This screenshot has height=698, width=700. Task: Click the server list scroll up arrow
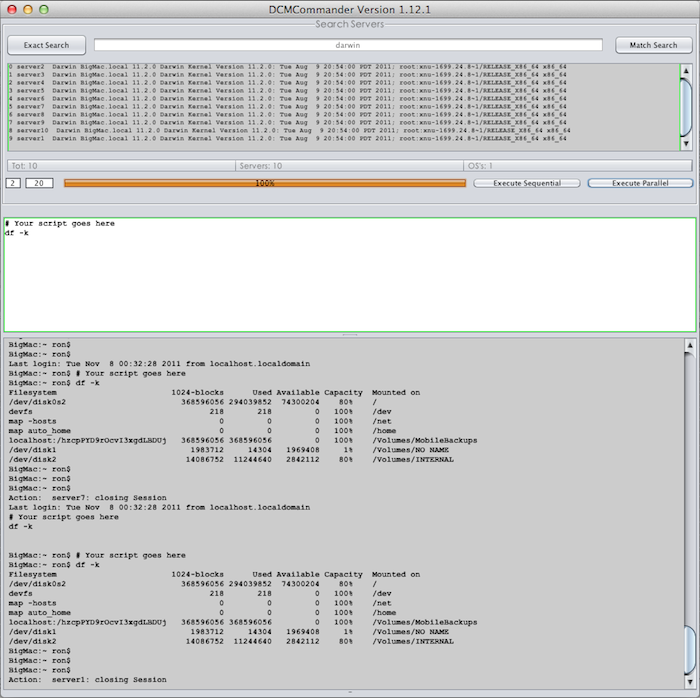tap(686, 70)
